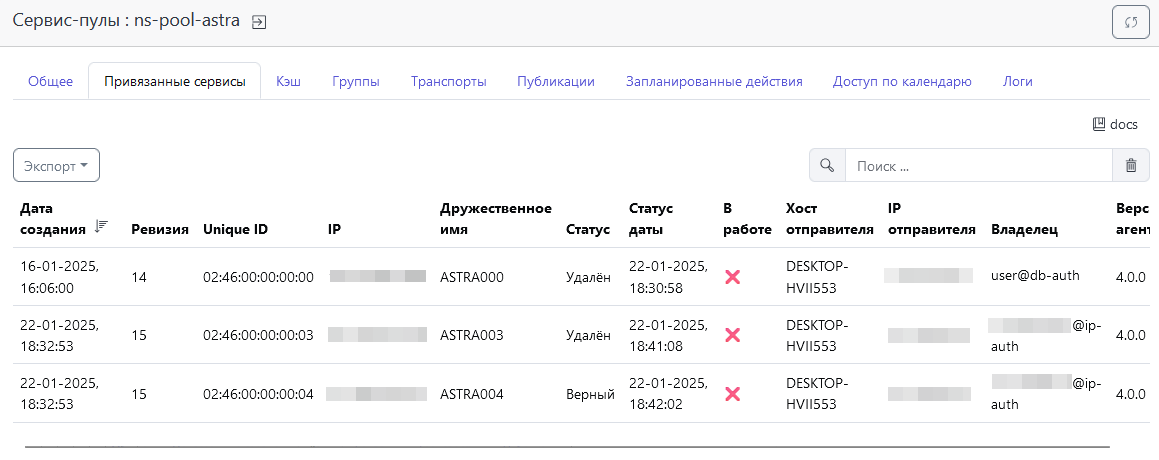Click red X for ASTRA003 row

(x=732, y=336)
